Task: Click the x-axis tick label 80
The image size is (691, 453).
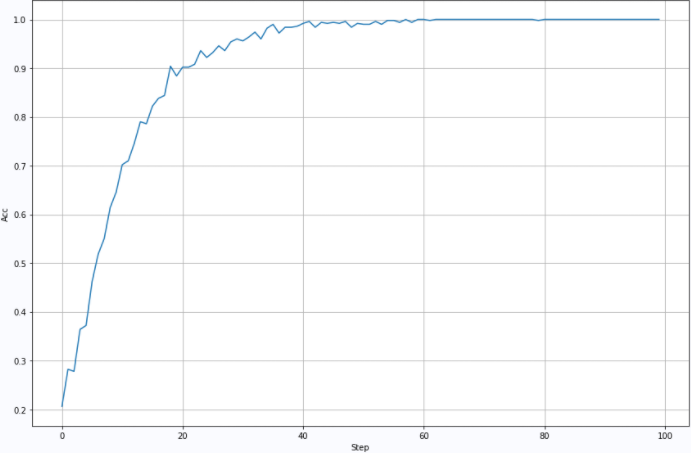Action: click(545, 436)
